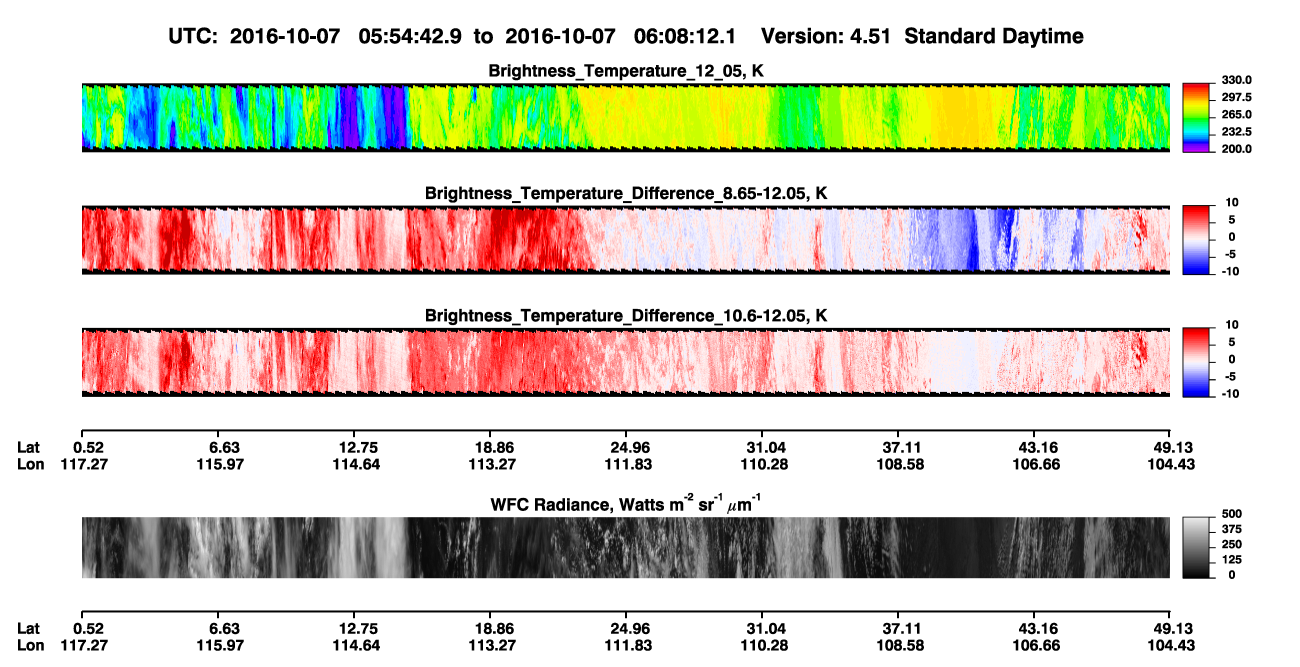Click the '125' label on the grayscale colorbar

(1231, 560)
